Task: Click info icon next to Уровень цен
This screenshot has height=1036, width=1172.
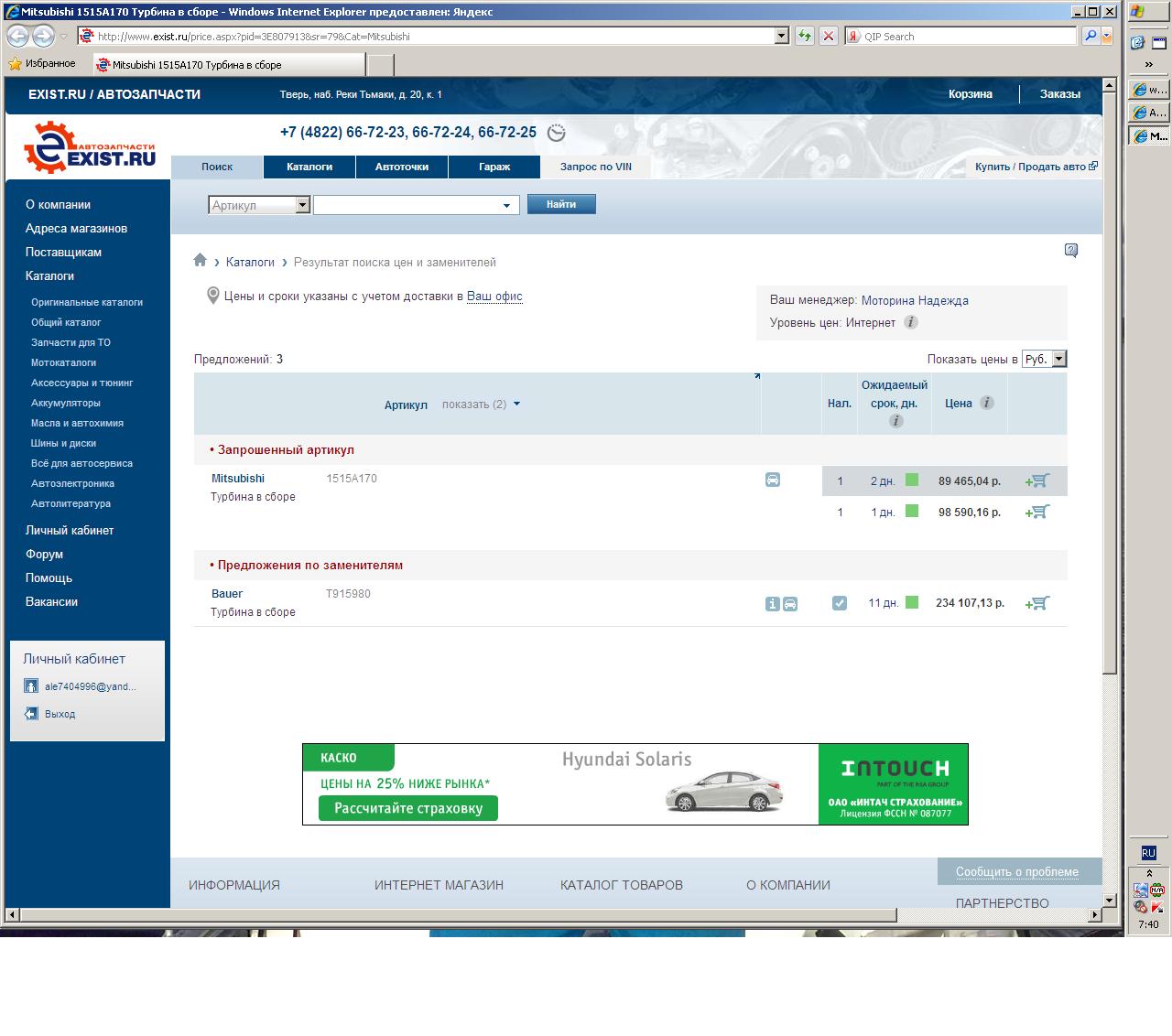Action: click(910, 322)
